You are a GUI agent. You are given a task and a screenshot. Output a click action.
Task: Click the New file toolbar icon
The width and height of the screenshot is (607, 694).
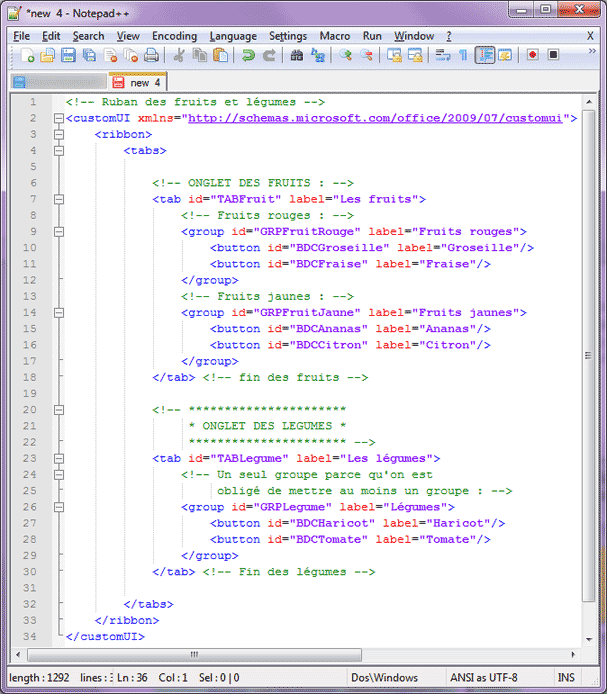pos(27,55)
